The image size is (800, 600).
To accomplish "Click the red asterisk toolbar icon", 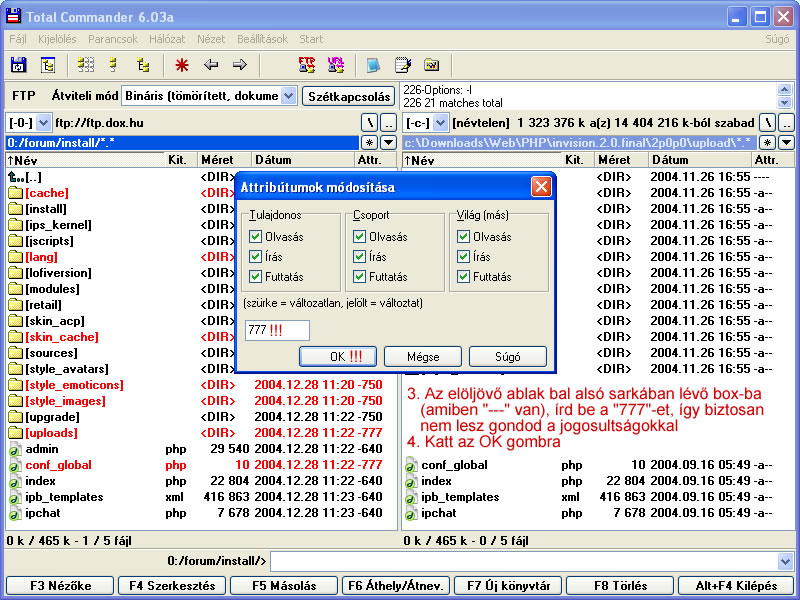I will (182, 66).
